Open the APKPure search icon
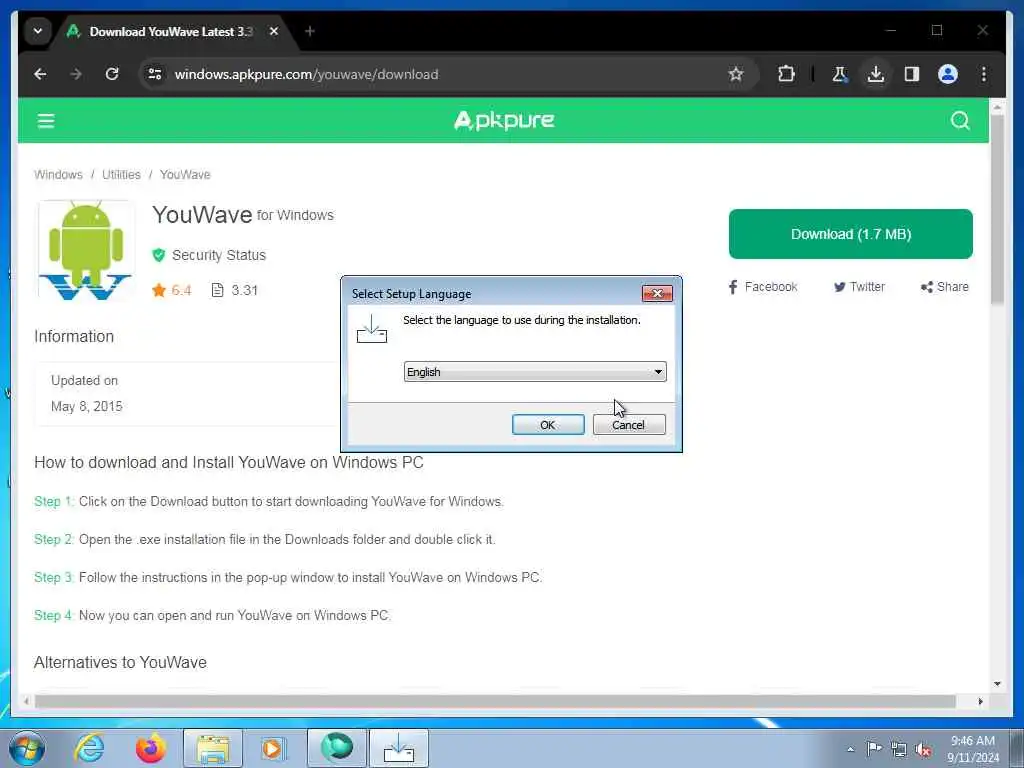 pyautogui.click(x=960, y=121)
